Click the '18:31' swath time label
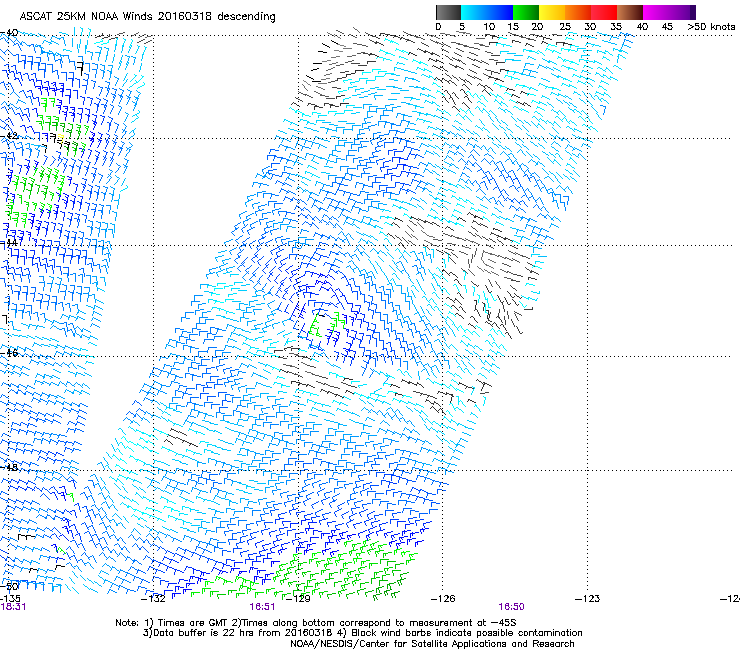Screen dimensions: 740x650 (x=13, y=607)
